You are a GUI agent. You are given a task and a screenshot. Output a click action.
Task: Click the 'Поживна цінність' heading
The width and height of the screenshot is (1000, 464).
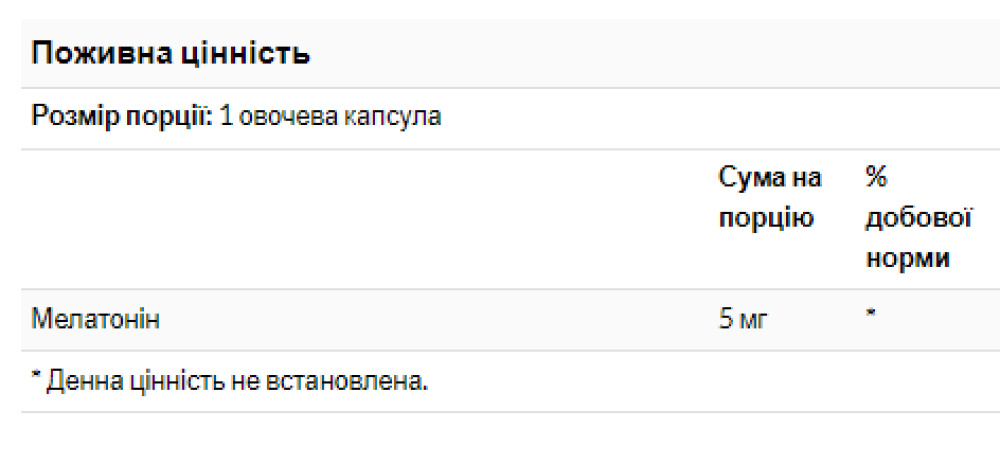pos(171,53)
